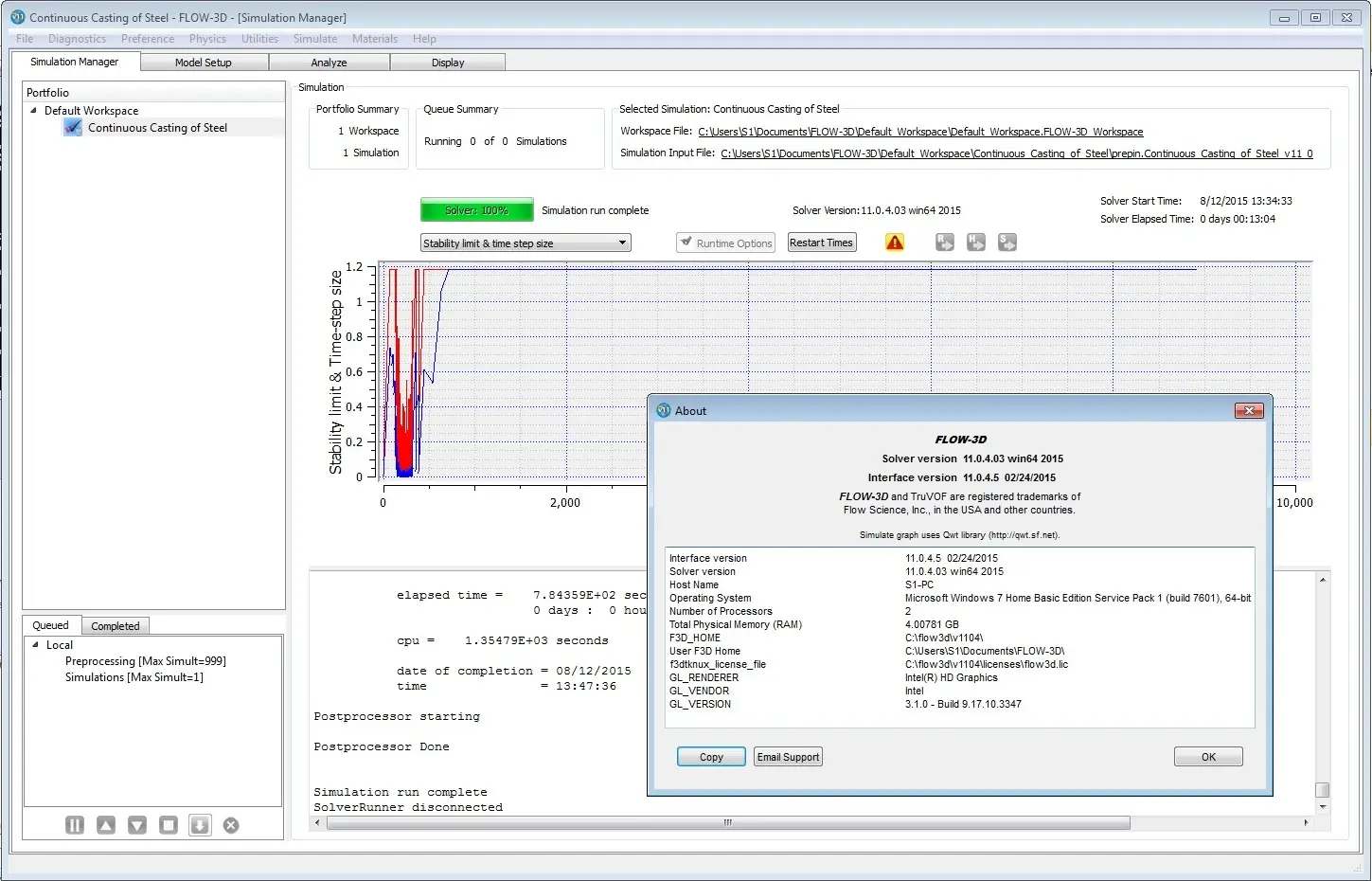Open the Diagnostics menu
Viewport: 1372px width, 881px height.
pyautogui.click(x=78, y=39)
